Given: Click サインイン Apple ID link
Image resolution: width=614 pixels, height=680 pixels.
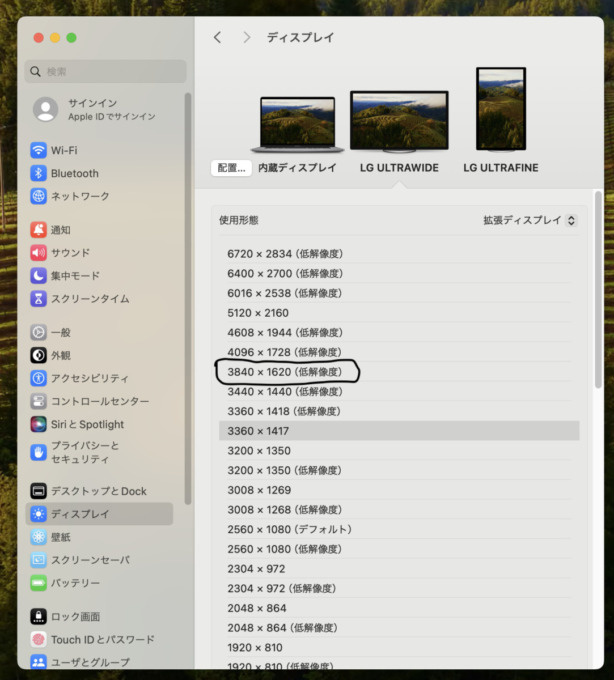Looking at the screenshot, I should 111,109.
